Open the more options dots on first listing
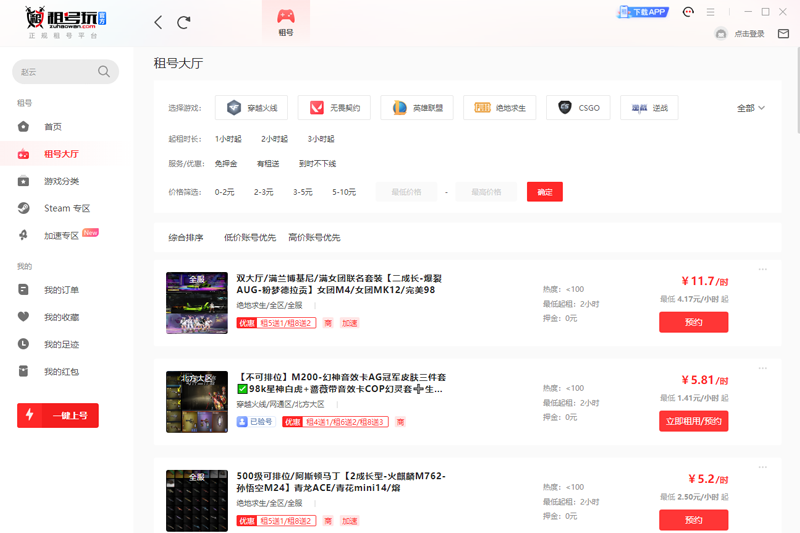Screen dimensions: 800x533 [763, 270]
